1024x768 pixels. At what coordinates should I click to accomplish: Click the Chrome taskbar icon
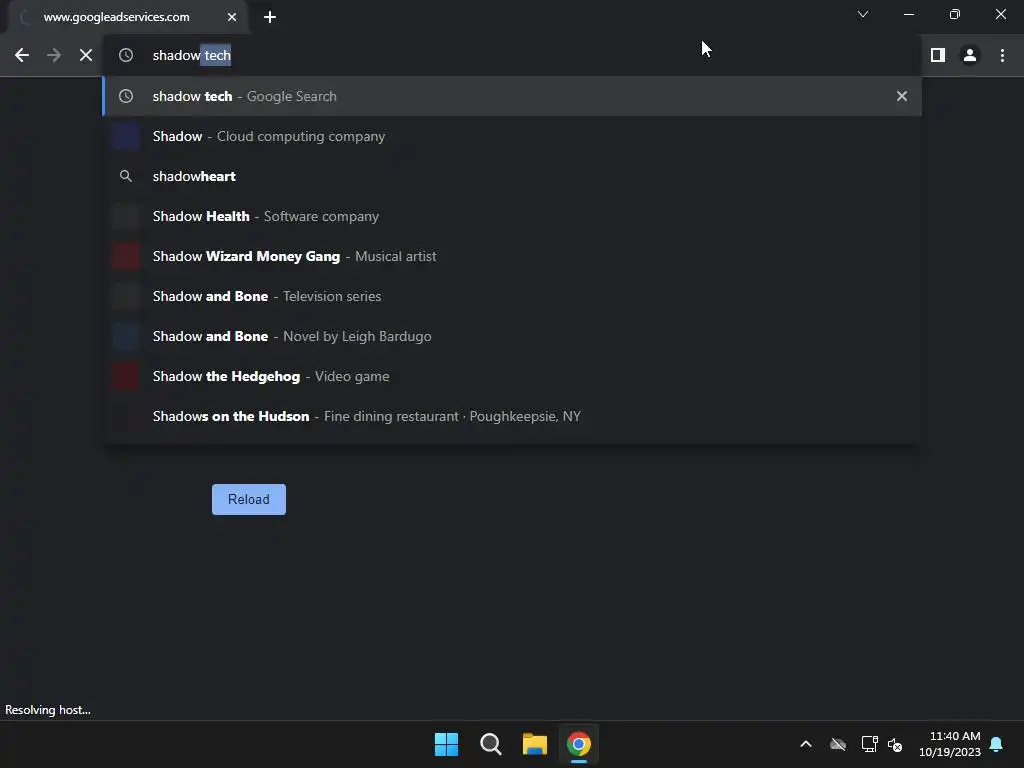[x=579, y=744]
